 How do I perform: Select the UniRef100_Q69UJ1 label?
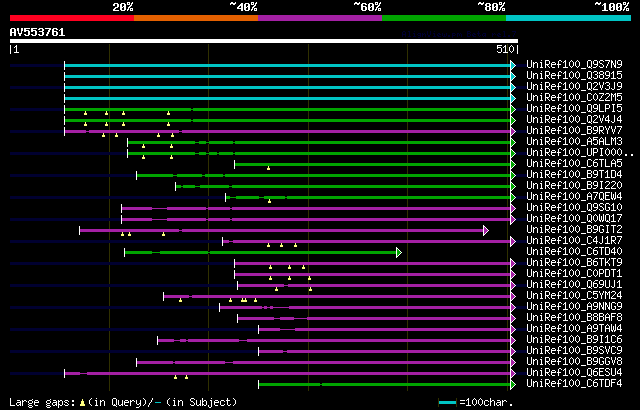click(x=574, y=285)
